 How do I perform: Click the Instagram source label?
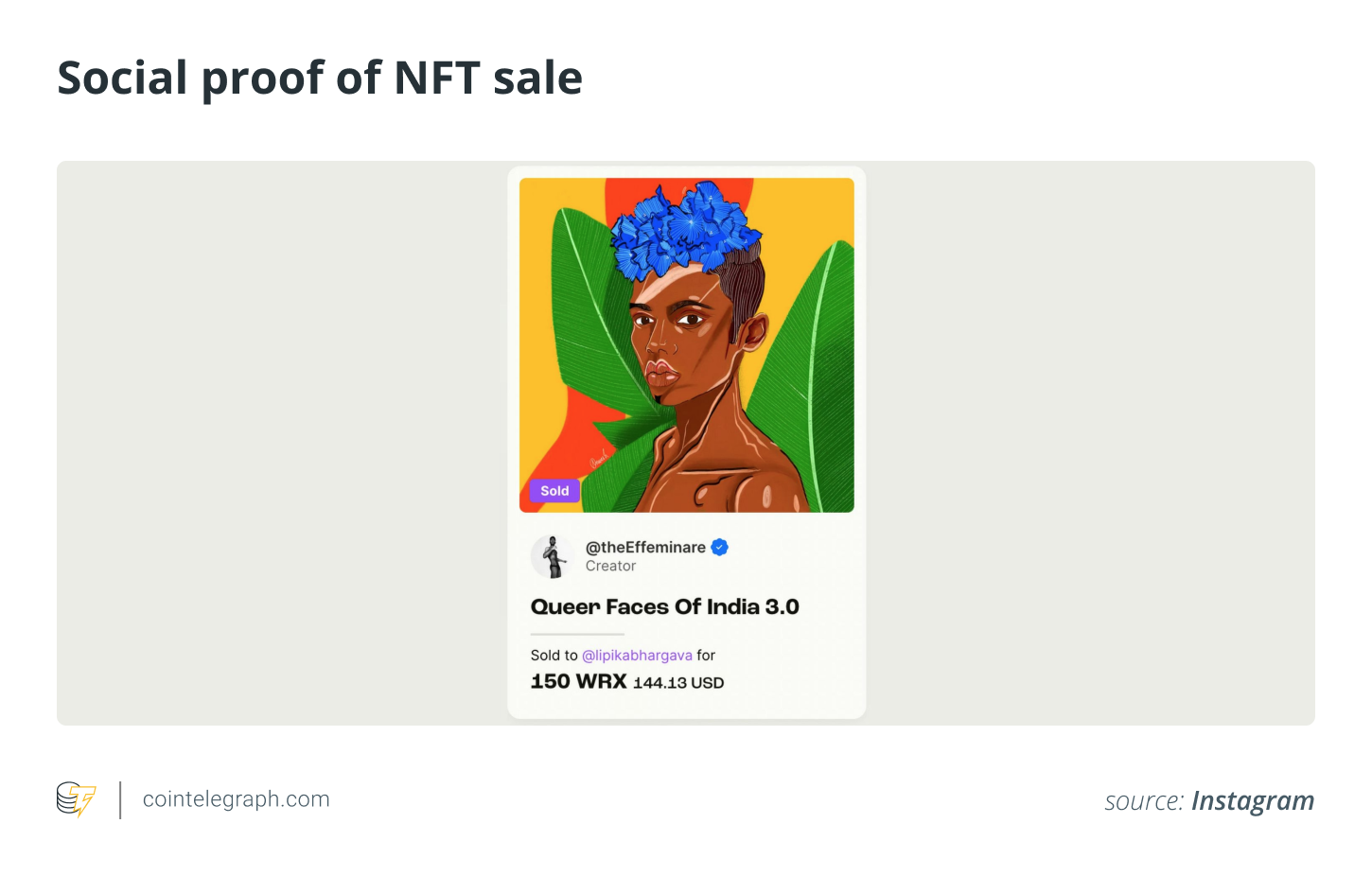pos(1252,801)
